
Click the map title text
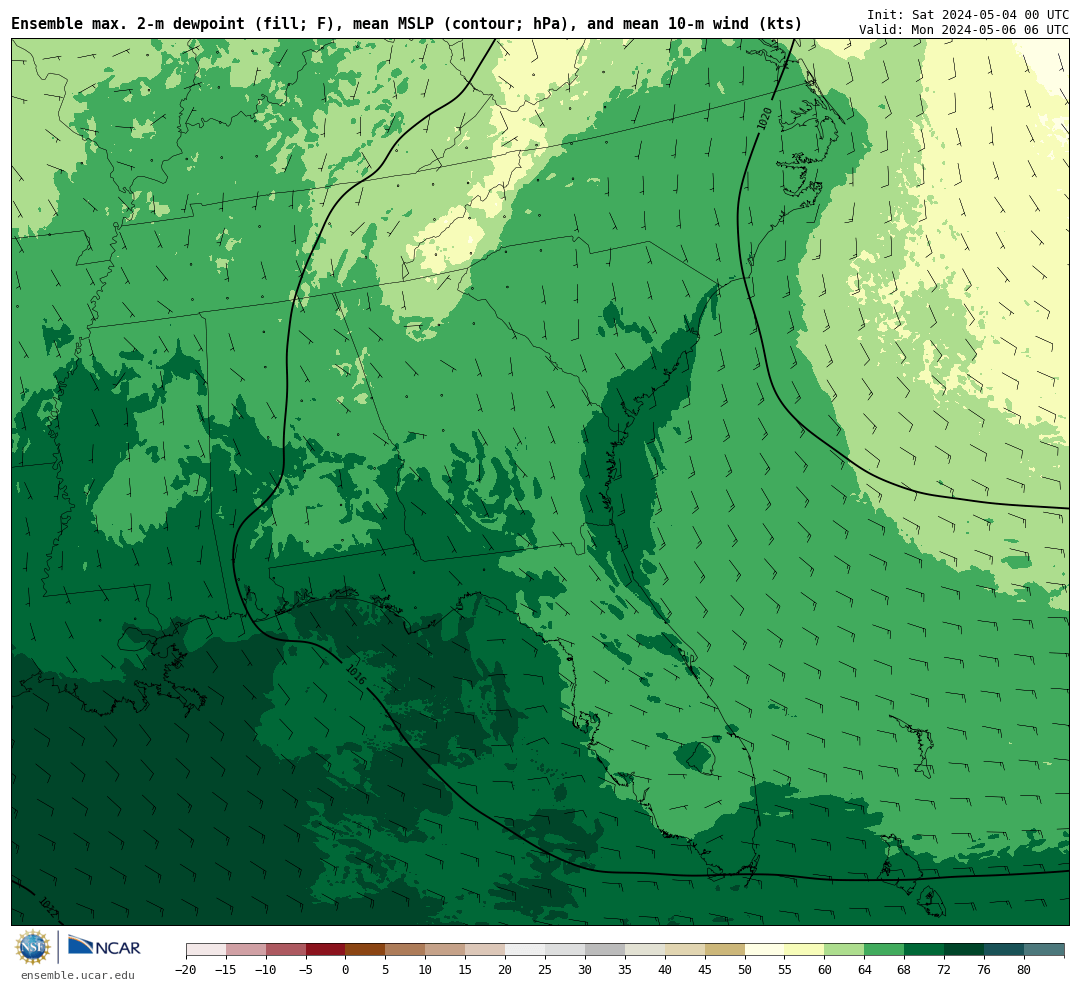click(x=406, y=24)
